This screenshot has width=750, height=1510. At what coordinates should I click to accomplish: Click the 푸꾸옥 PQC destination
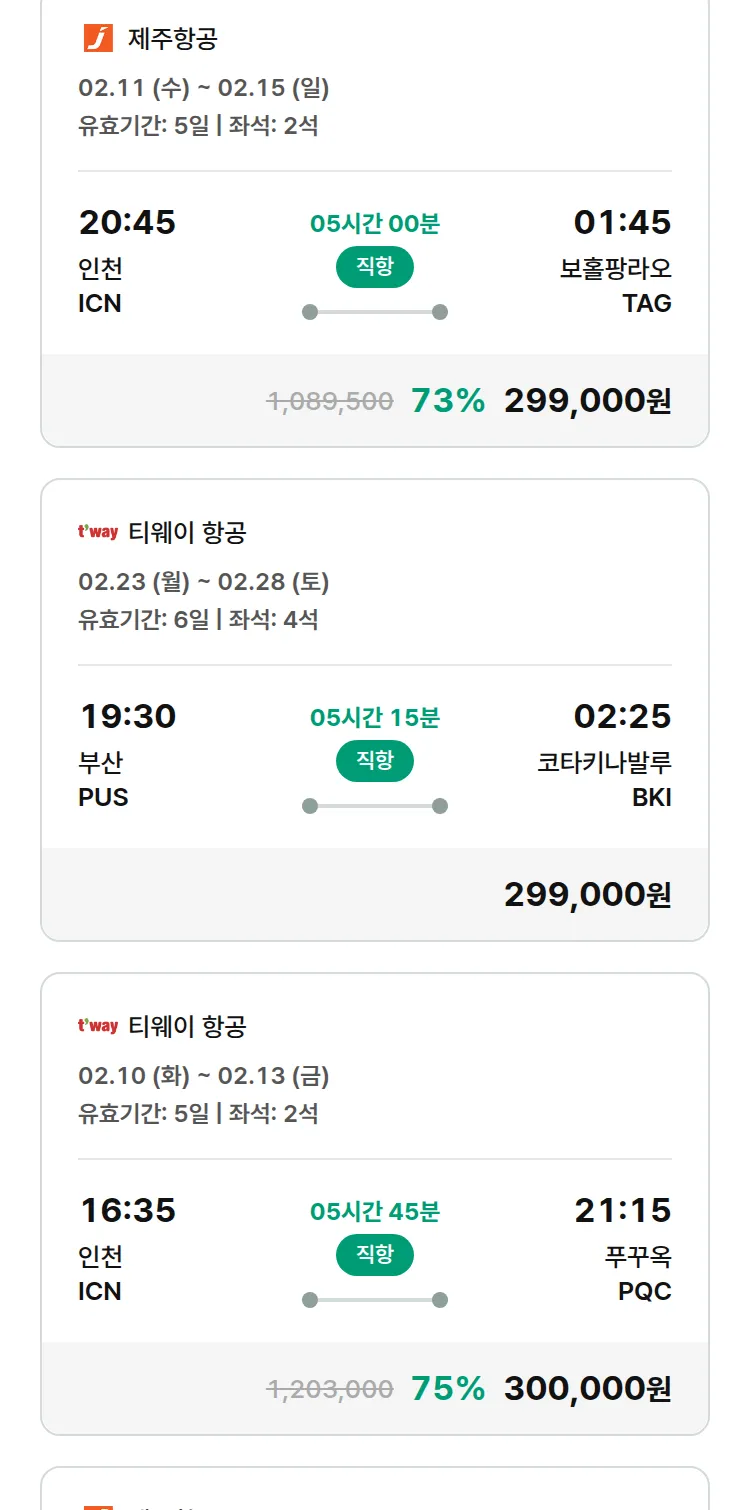click(637, 1273)
